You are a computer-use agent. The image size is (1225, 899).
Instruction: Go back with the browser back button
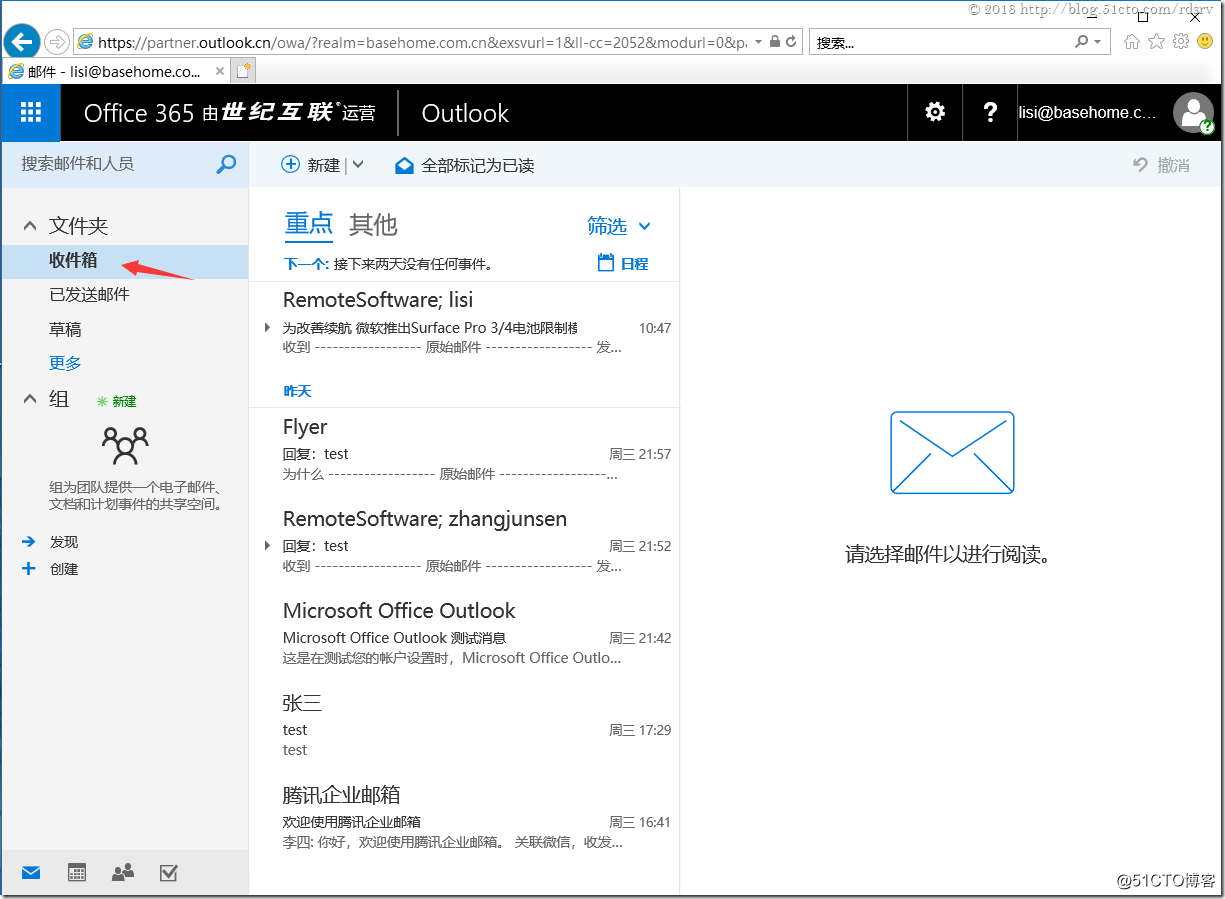pos(22,42)
